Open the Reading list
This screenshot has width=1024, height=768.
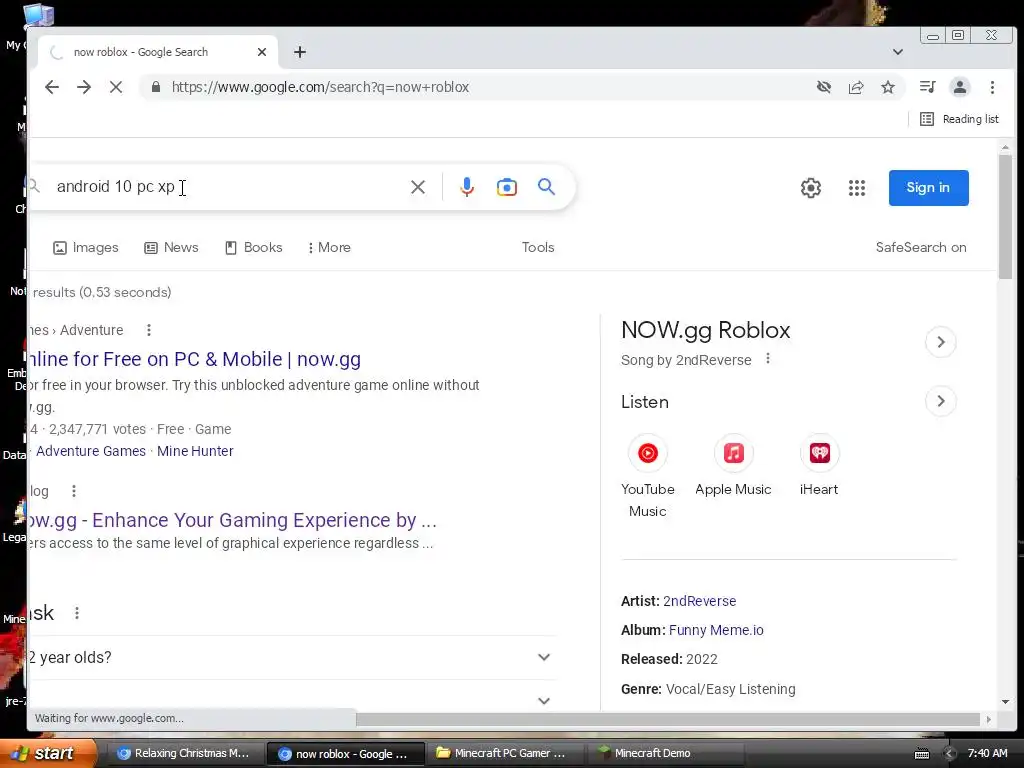pos(959,119)
